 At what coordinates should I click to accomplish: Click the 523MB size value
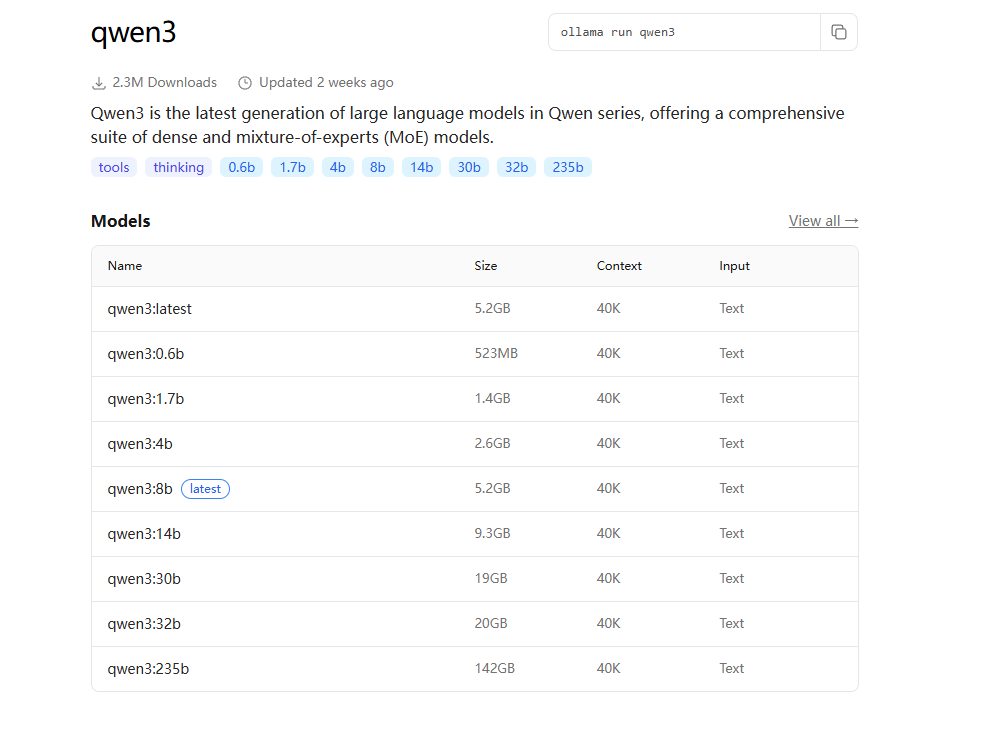click(496, 354)
